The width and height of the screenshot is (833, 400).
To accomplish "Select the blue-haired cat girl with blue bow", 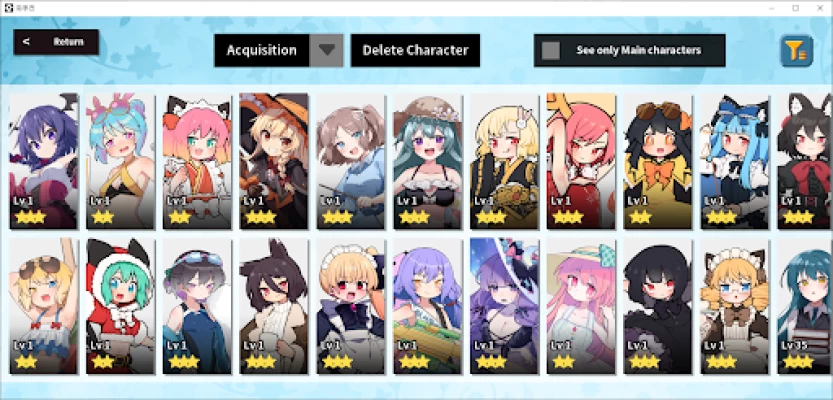I will [x=734, y=161].
